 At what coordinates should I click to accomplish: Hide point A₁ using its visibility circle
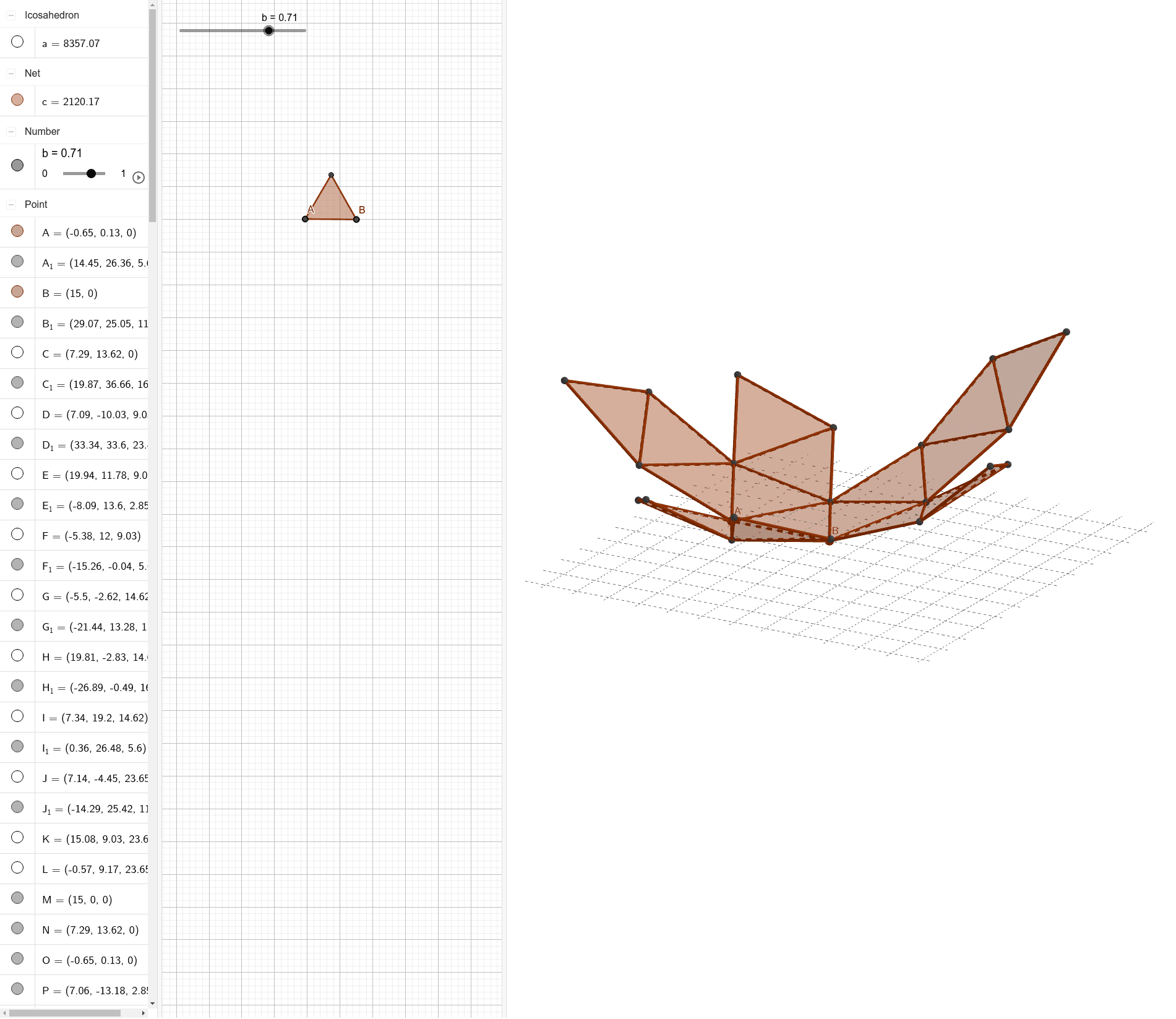tap(17, 260)
